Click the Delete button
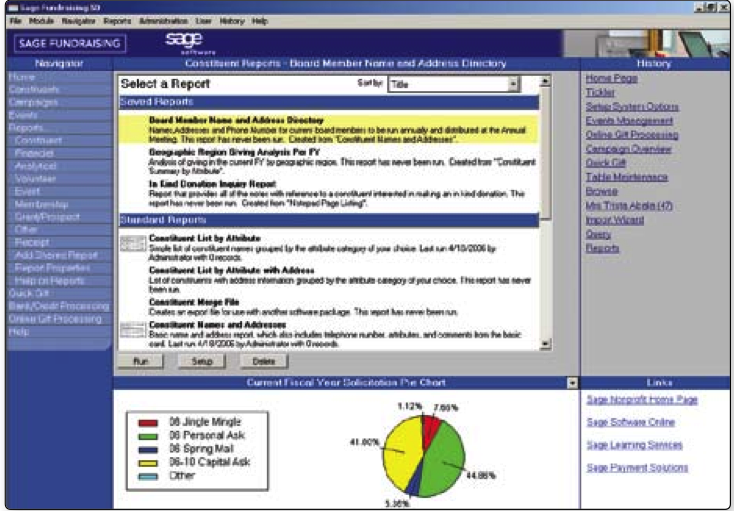 pyautogui.click(x=264, y=361)
